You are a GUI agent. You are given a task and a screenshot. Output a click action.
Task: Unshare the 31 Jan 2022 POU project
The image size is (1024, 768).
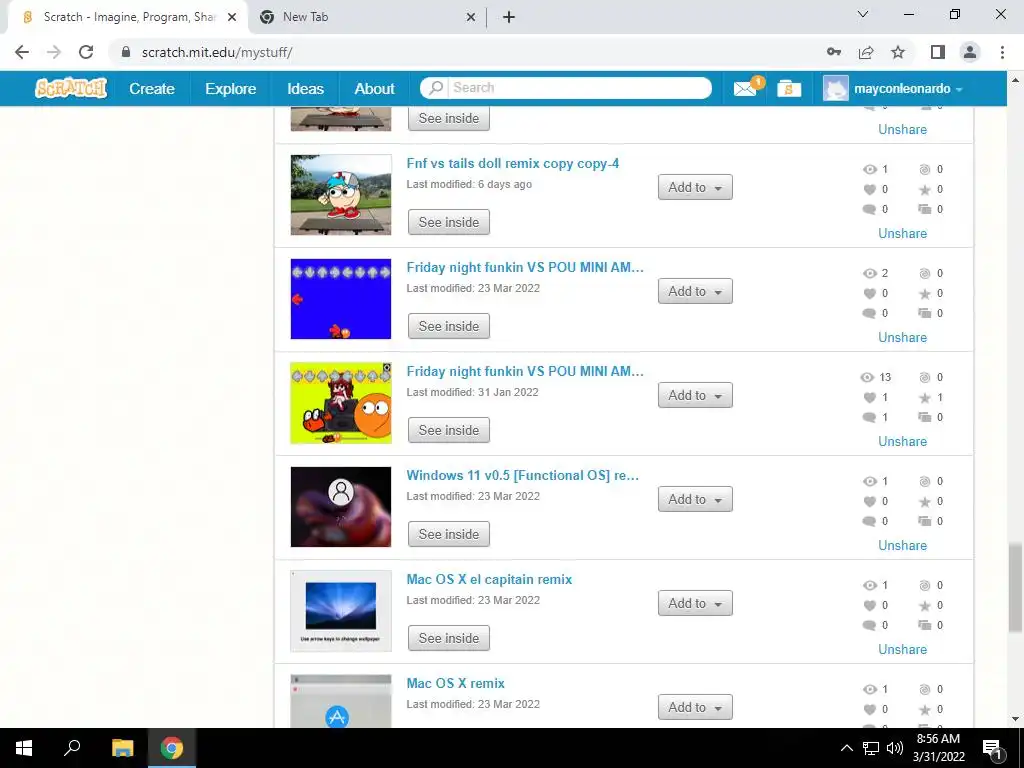(903, 441)
